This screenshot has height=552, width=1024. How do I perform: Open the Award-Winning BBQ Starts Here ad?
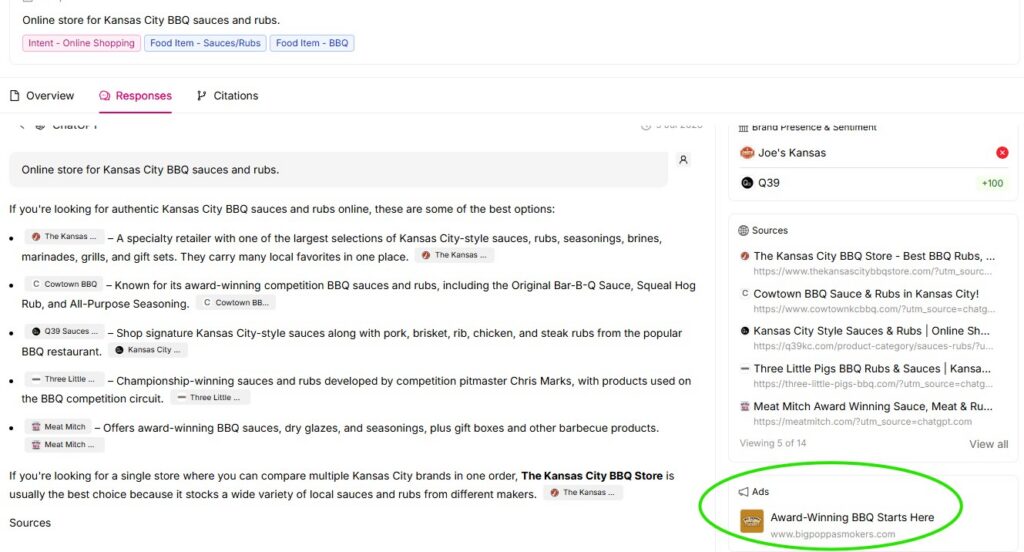(x=852, y=517)
